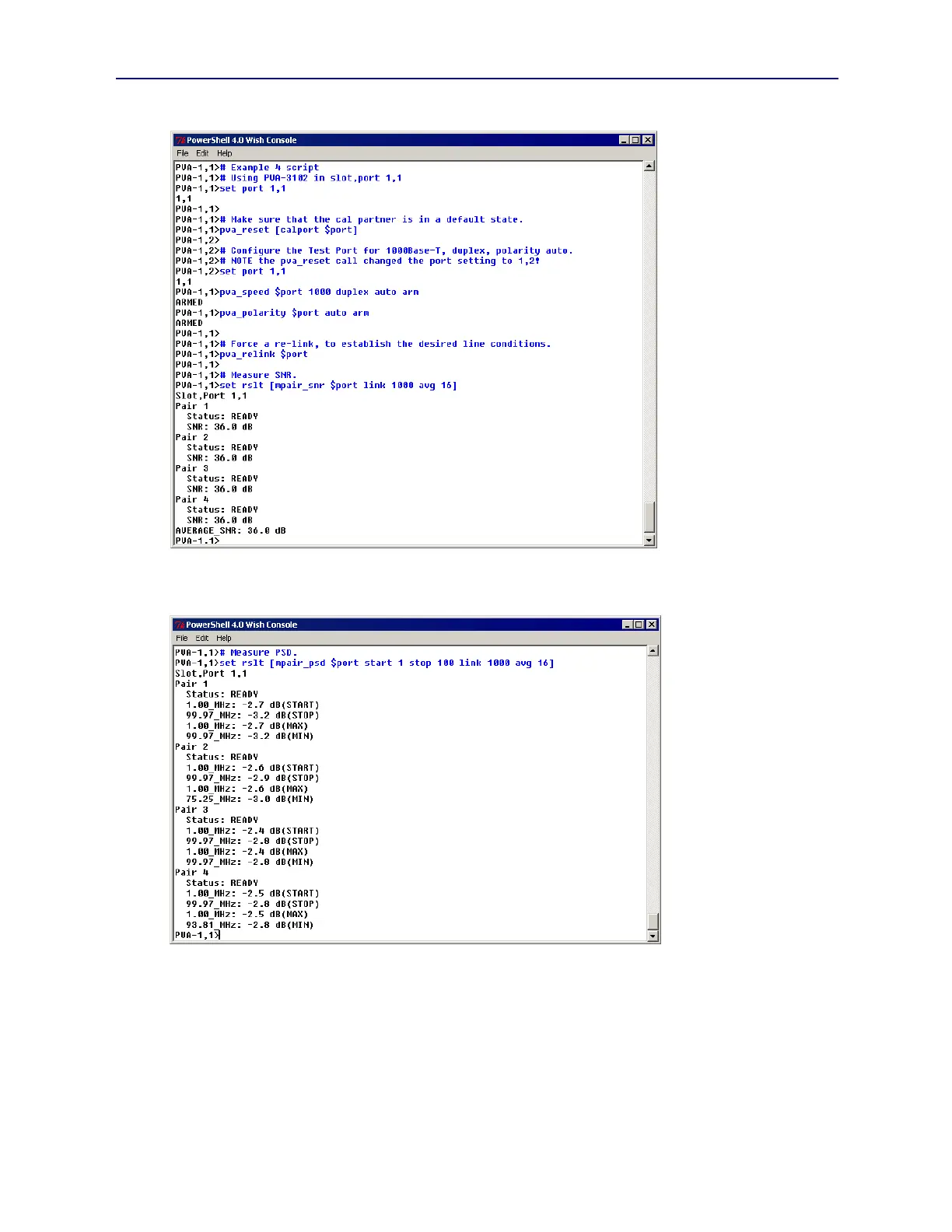Click last prompt line in bottom console
This screenshot has height=1232, width=952.
tap(198, 935)
